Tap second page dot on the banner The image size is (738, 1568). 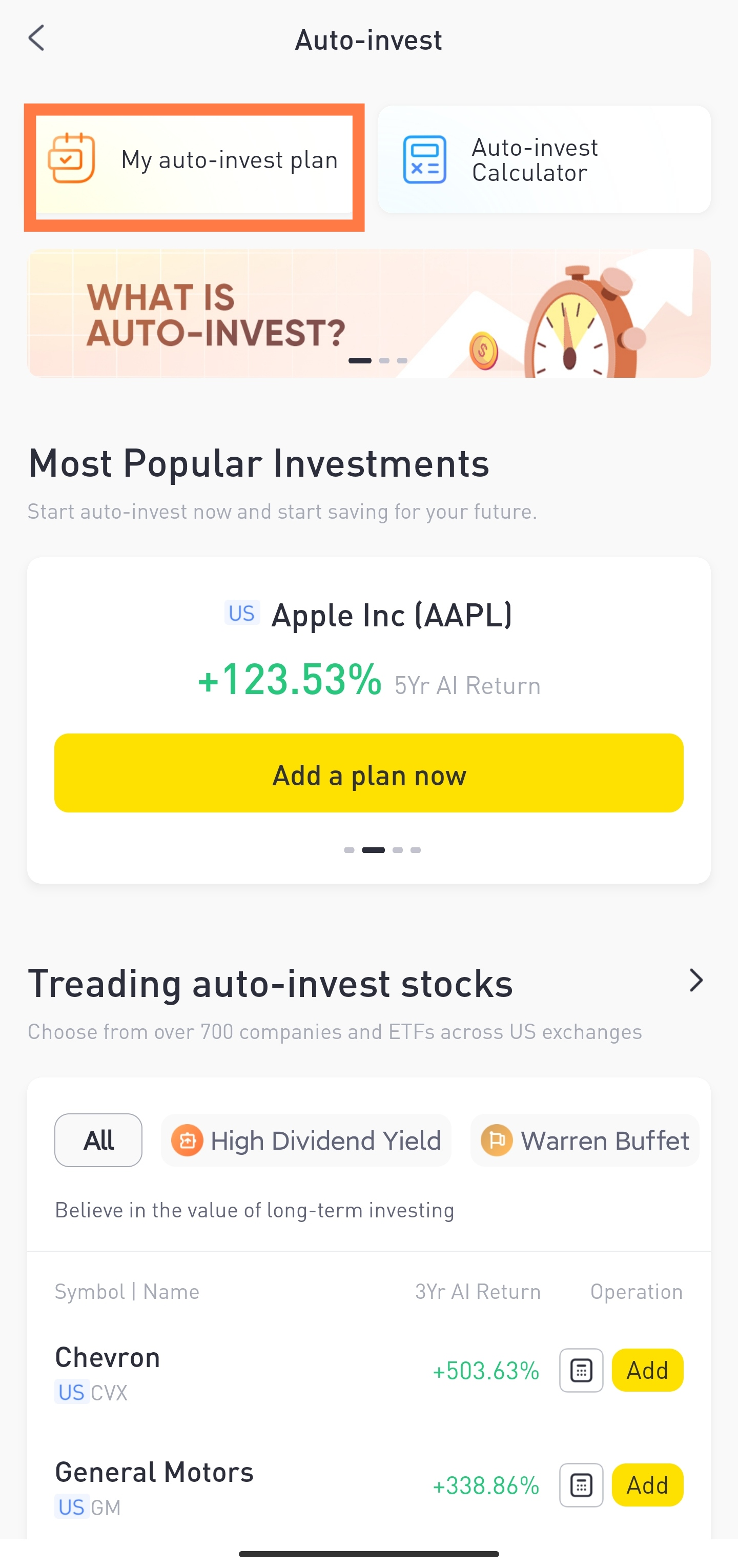384,360
